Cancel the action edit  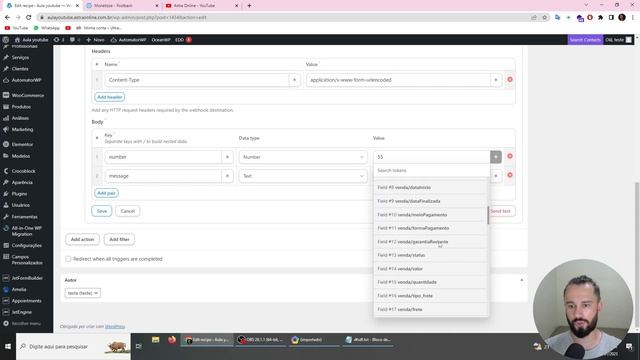coord(127,211)
